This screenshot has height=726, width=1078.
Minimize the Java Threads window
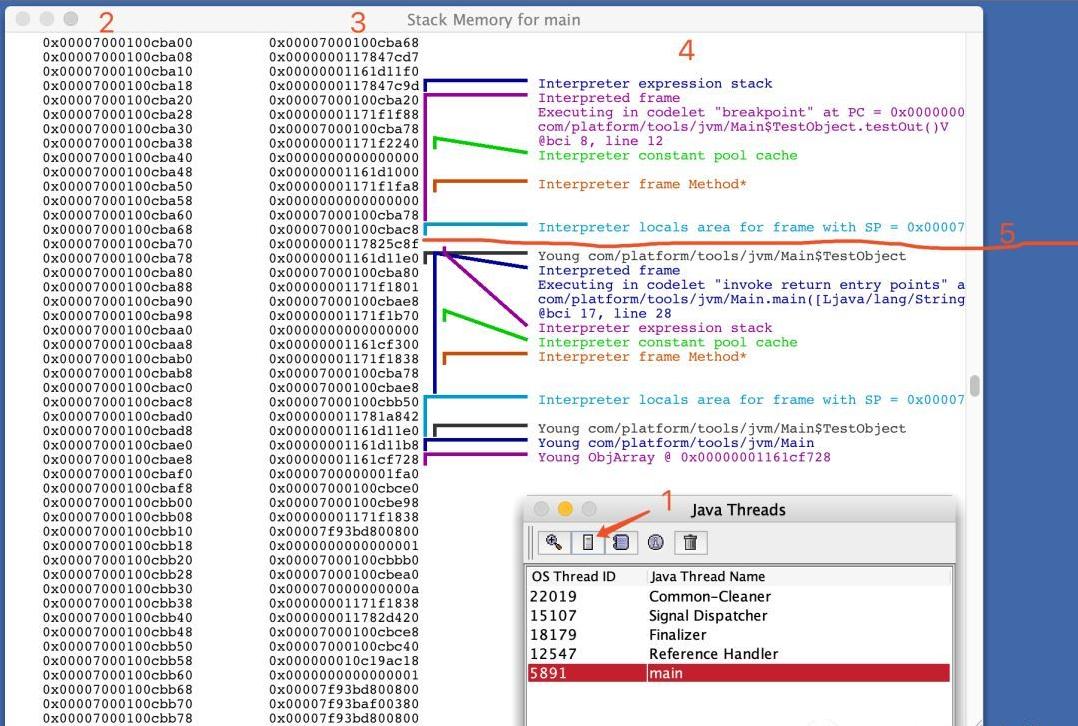565,509
